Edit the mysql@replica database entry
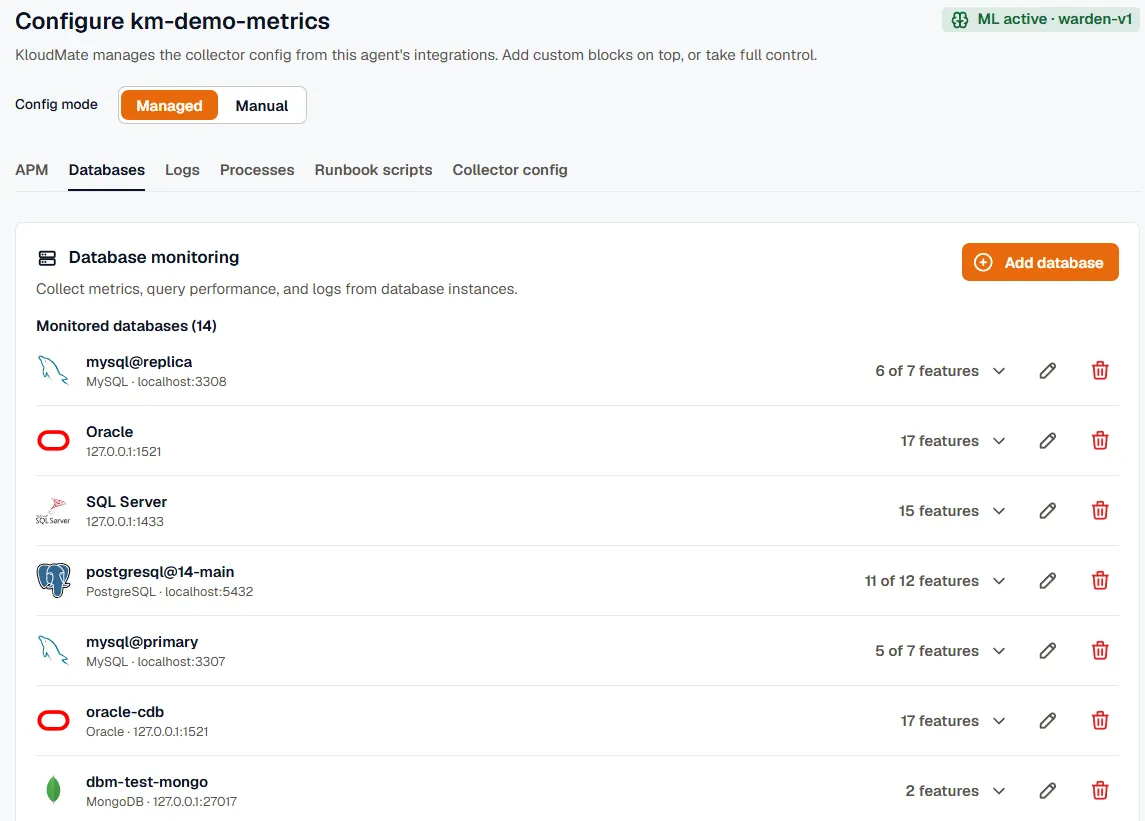This screenshot has width=1145, height=821. [x=1047, y=371]
